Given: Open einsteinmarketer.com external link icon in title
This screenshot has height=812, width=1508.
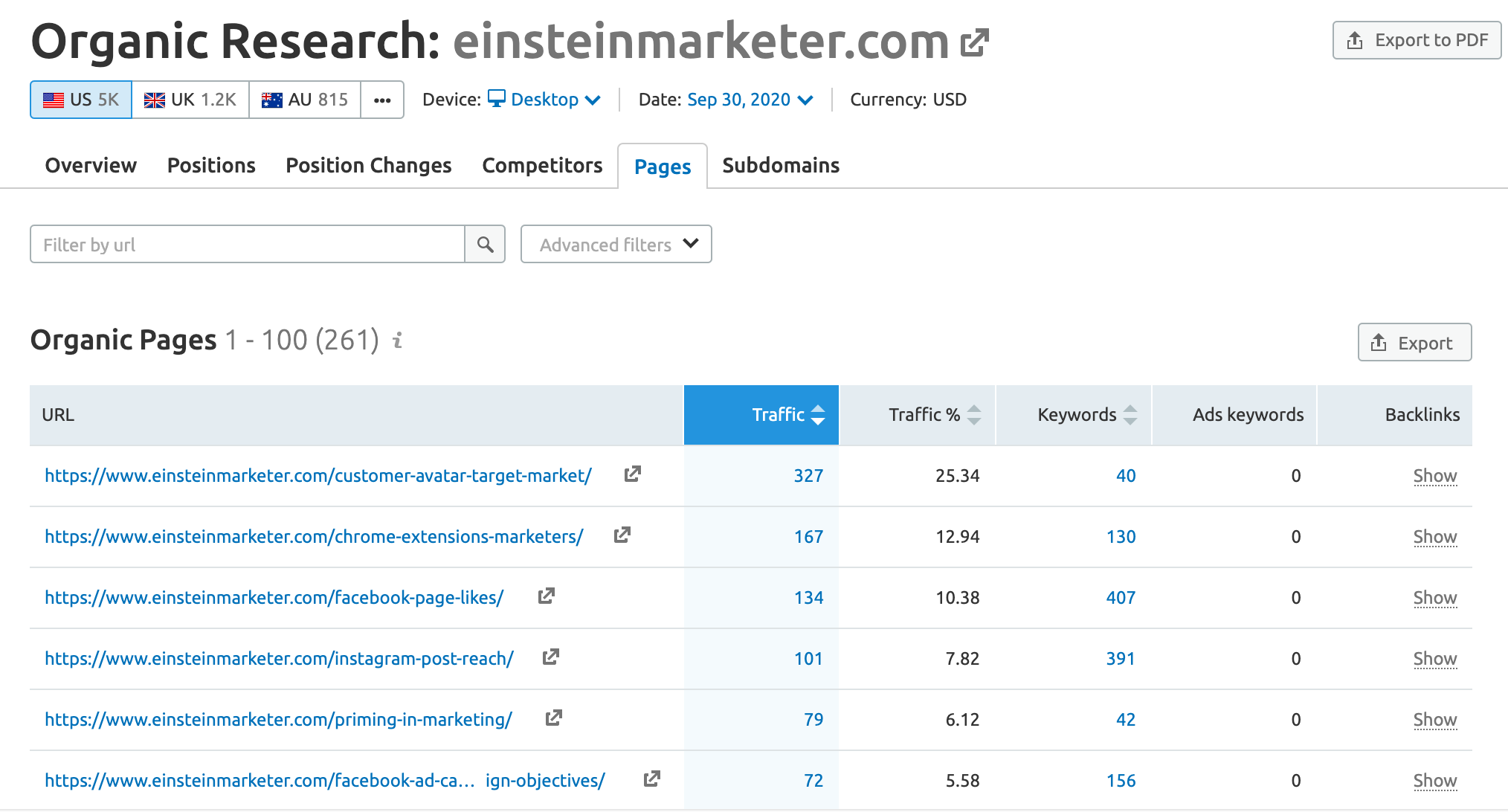Looking at the screenshot, I should coord(974,42).
